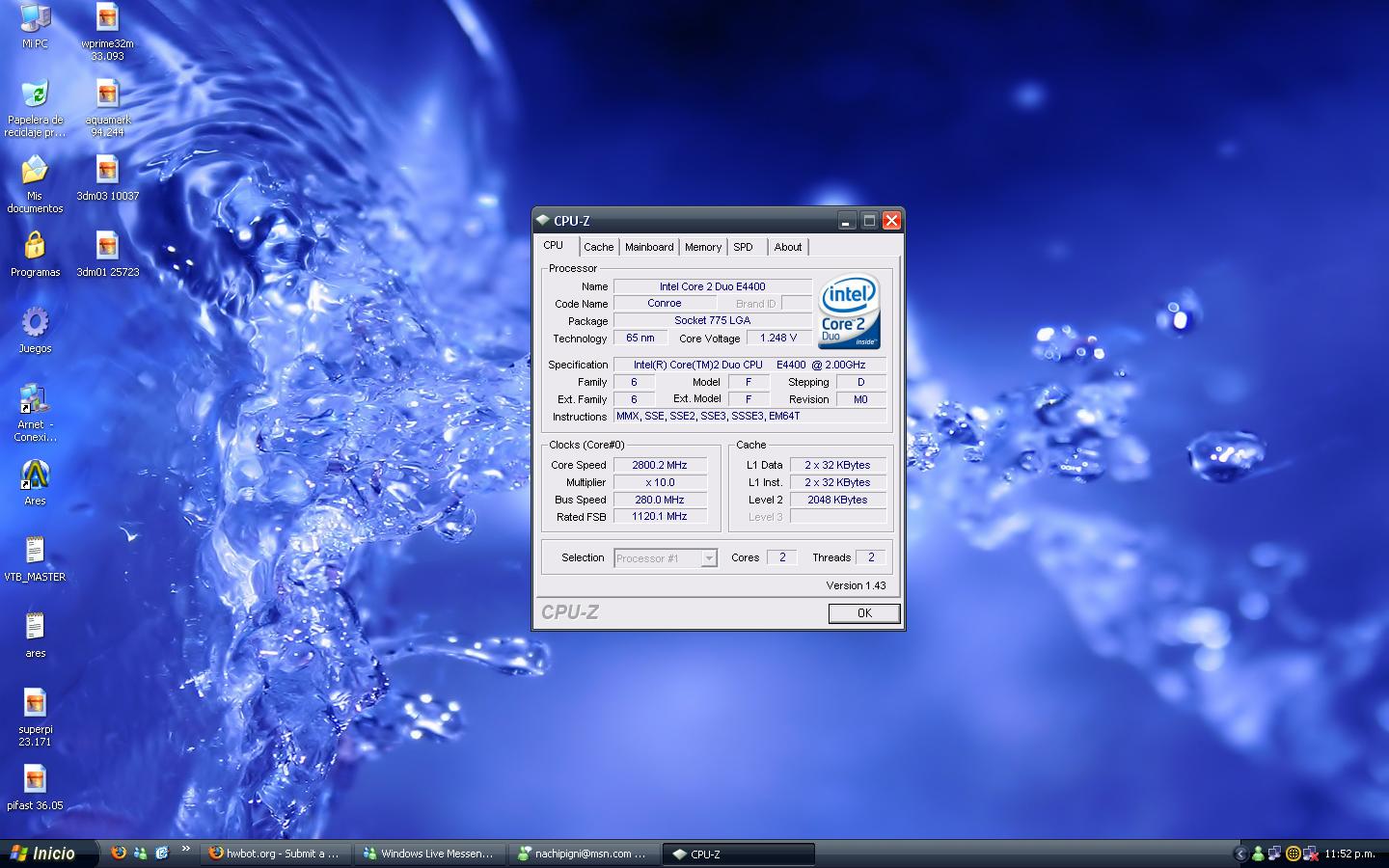Click the connected network tray icon
The height and width of the screenshot is (868, 1389).
click(1275, 854)
